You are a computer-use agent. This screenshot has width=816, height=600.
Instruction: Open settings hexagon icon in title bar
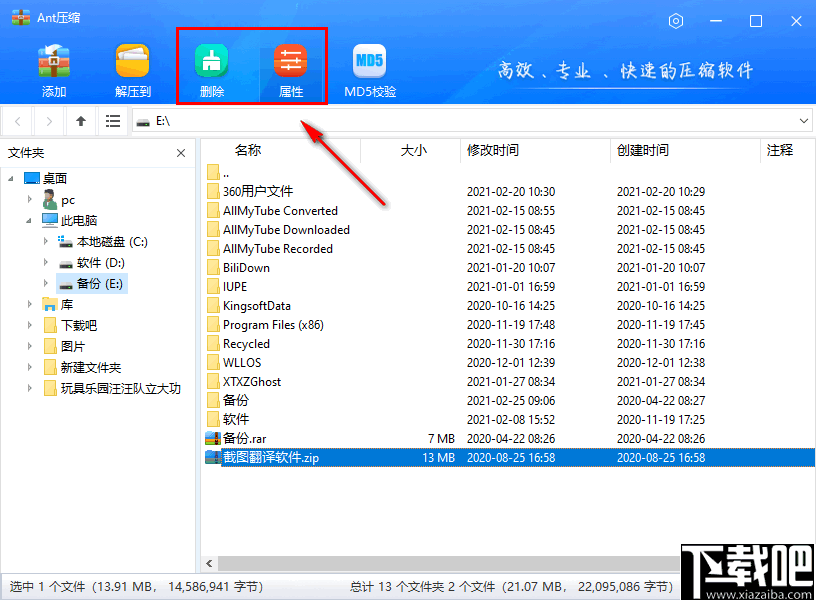675,21
